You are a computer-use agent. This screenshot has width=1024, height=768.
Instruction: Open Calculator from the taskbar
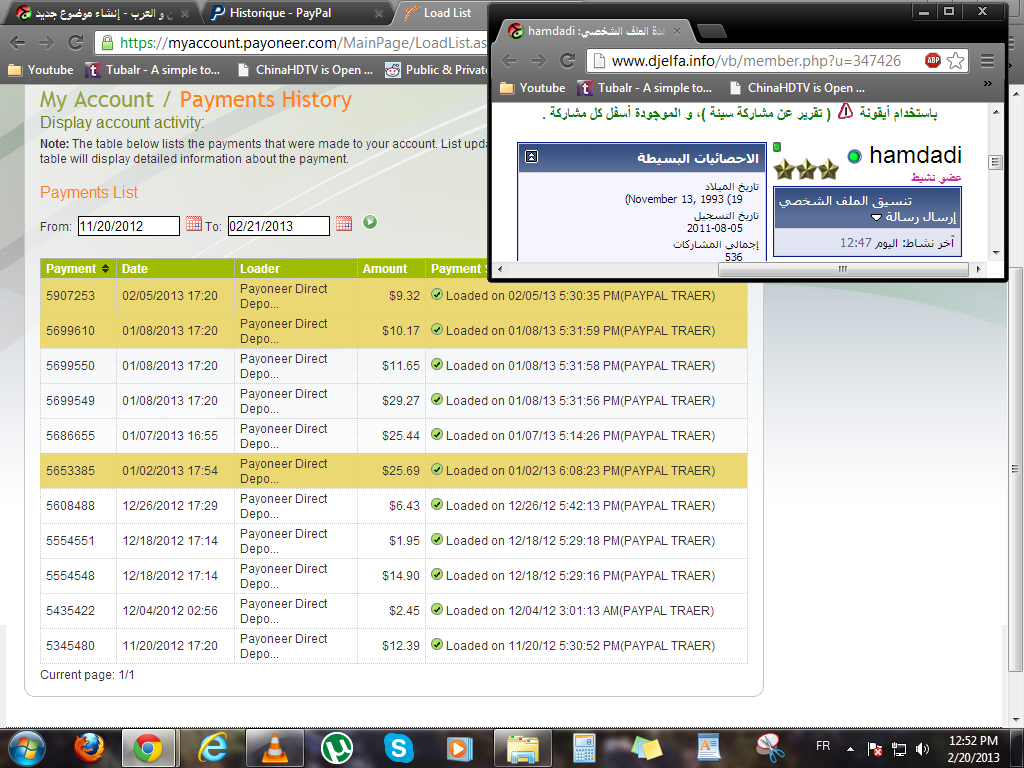point(584,748)
